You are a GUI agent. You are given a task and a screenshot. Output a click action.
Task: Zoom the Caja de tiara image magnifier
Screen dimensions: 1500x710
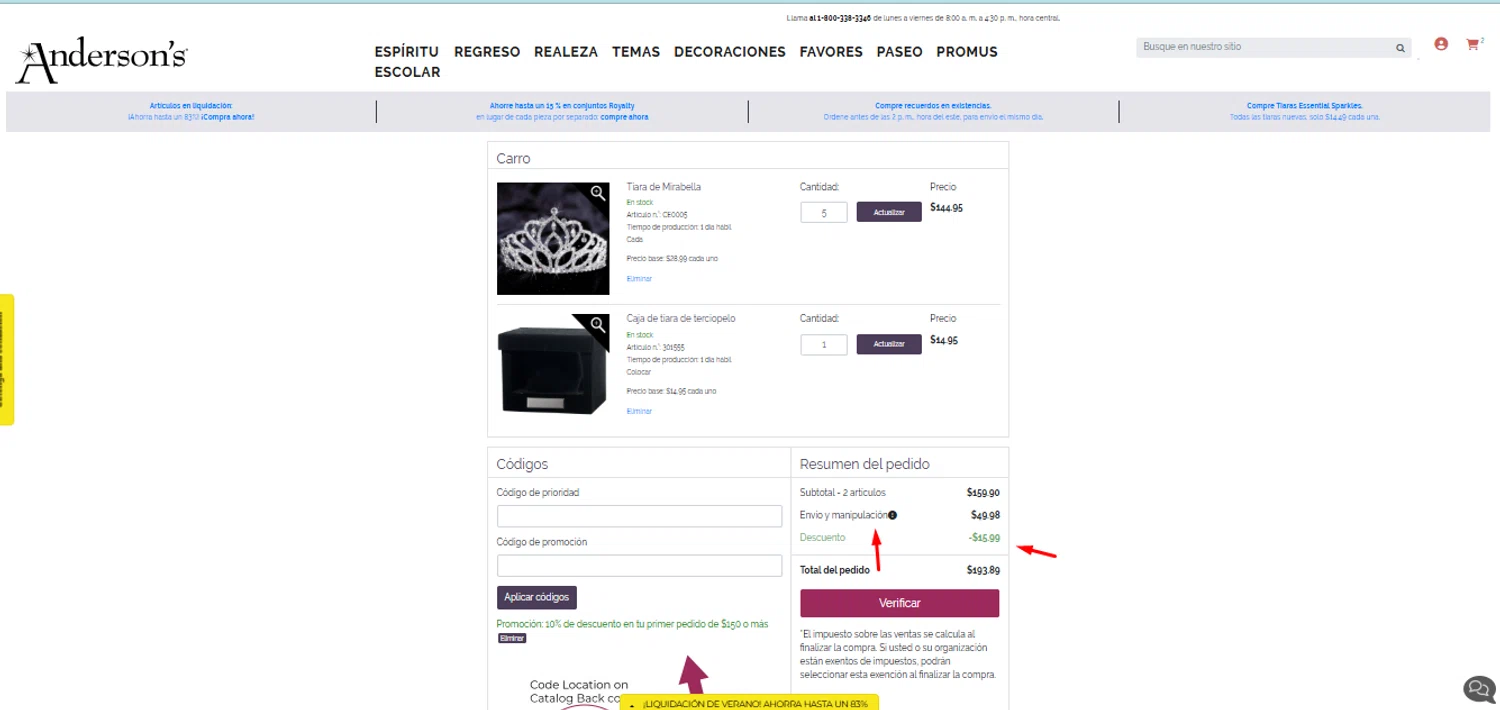click(x=598, y=325)
